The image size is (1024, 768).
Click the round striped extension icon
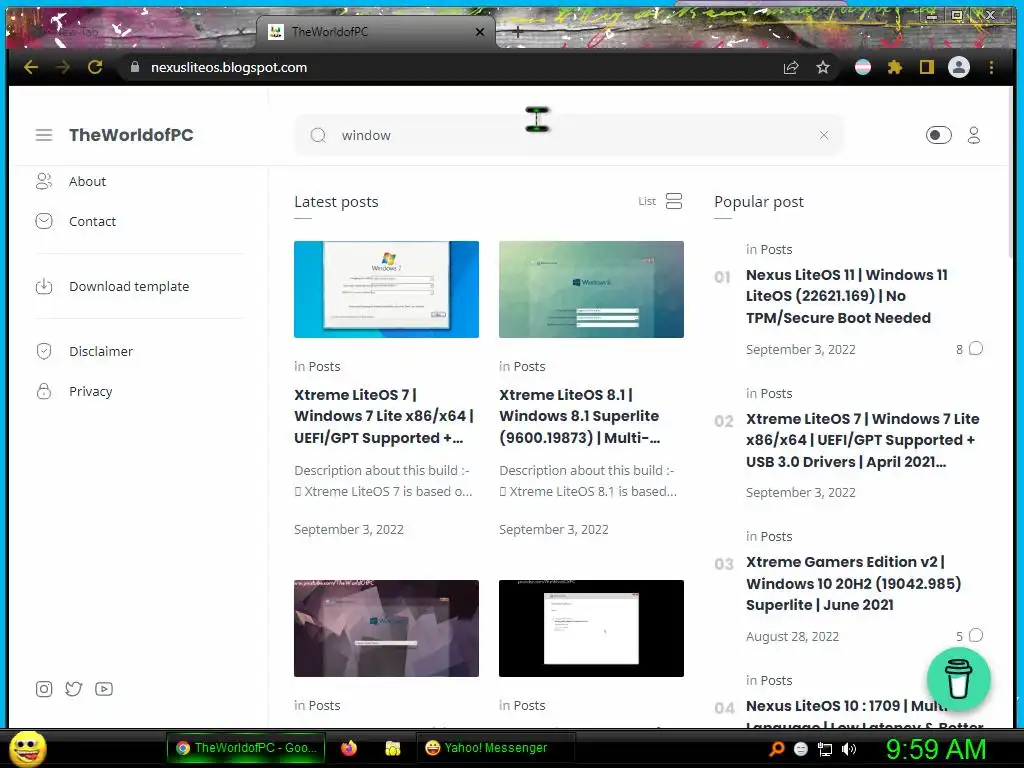point(863,67)
